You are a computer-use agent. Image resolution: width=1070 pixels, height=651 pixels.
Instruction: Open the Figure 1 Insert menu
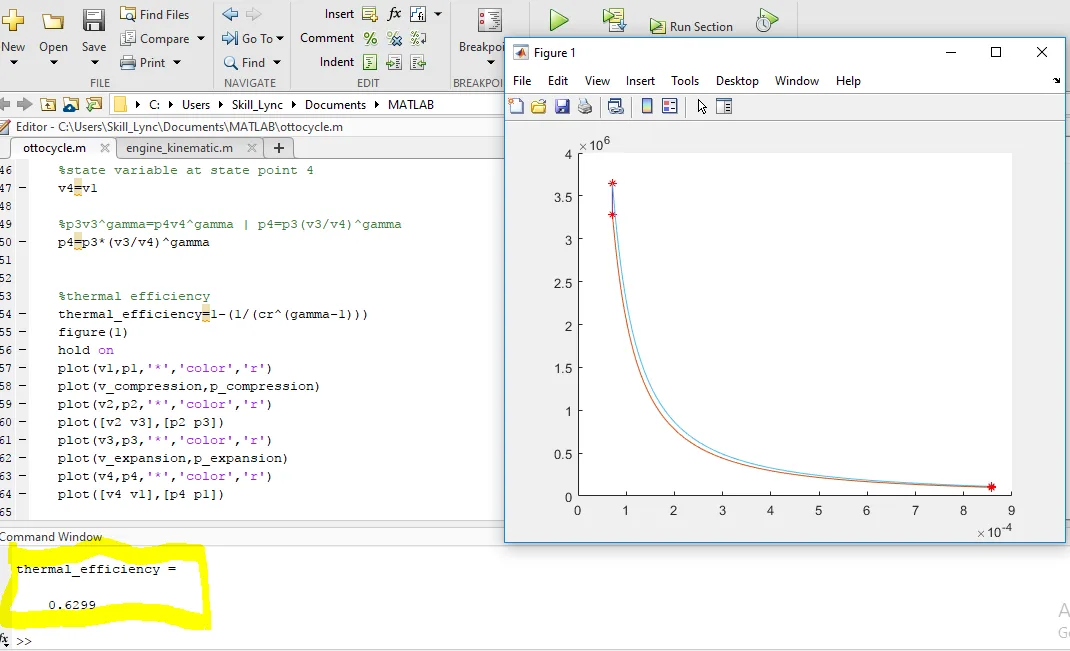coord(640,81)
